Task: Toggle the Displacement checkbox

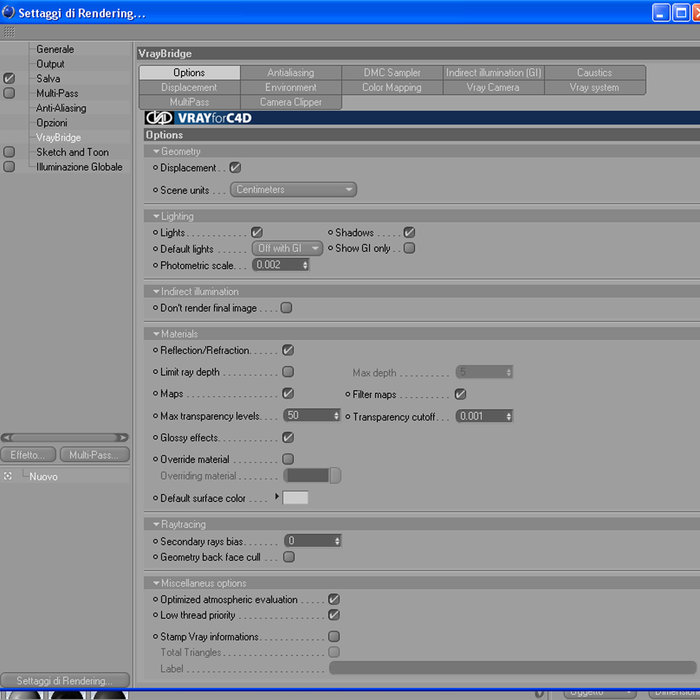Action: (235, 167)
